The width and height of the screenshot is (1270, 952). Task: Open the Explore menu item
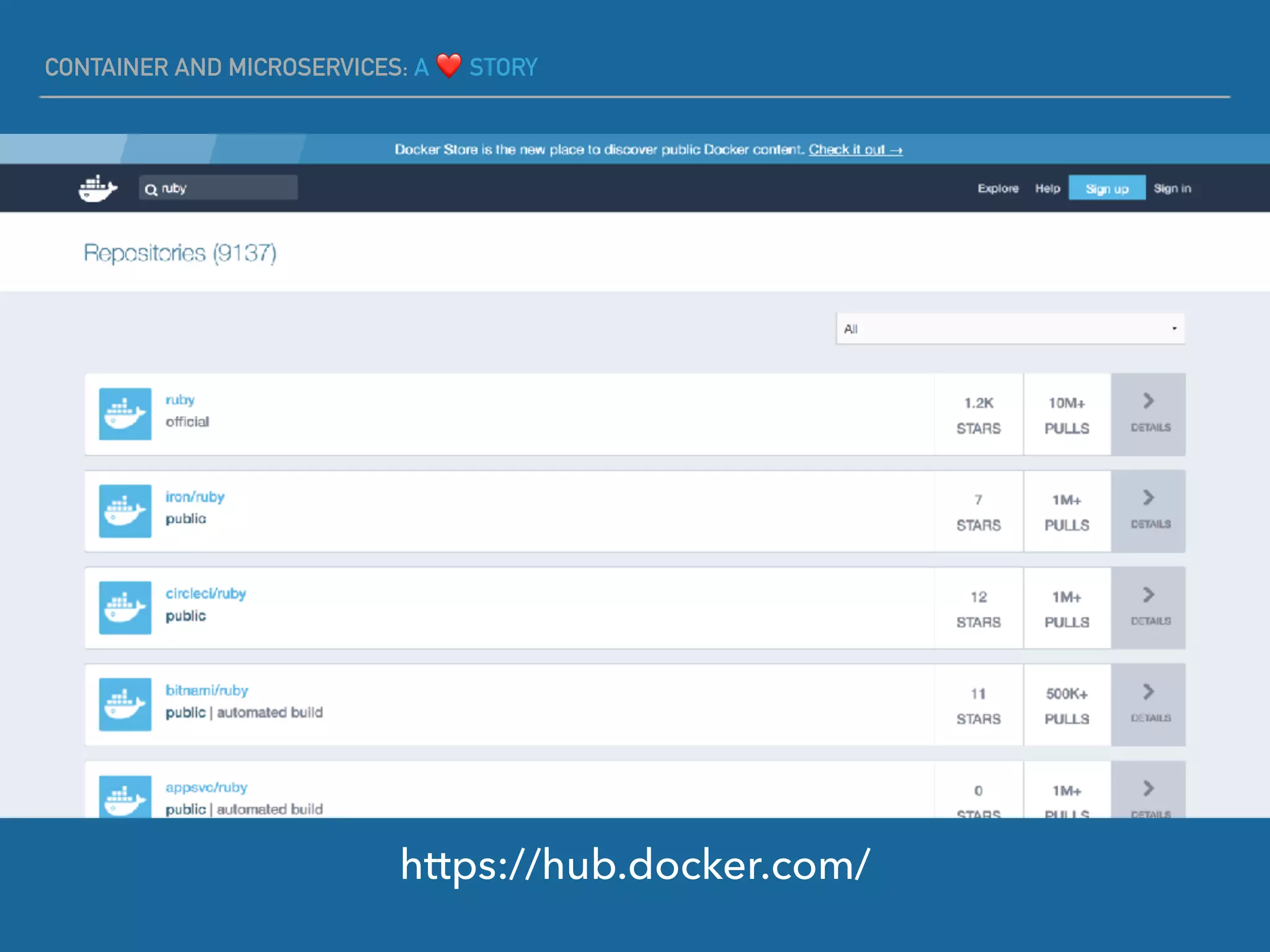[998, 188]
